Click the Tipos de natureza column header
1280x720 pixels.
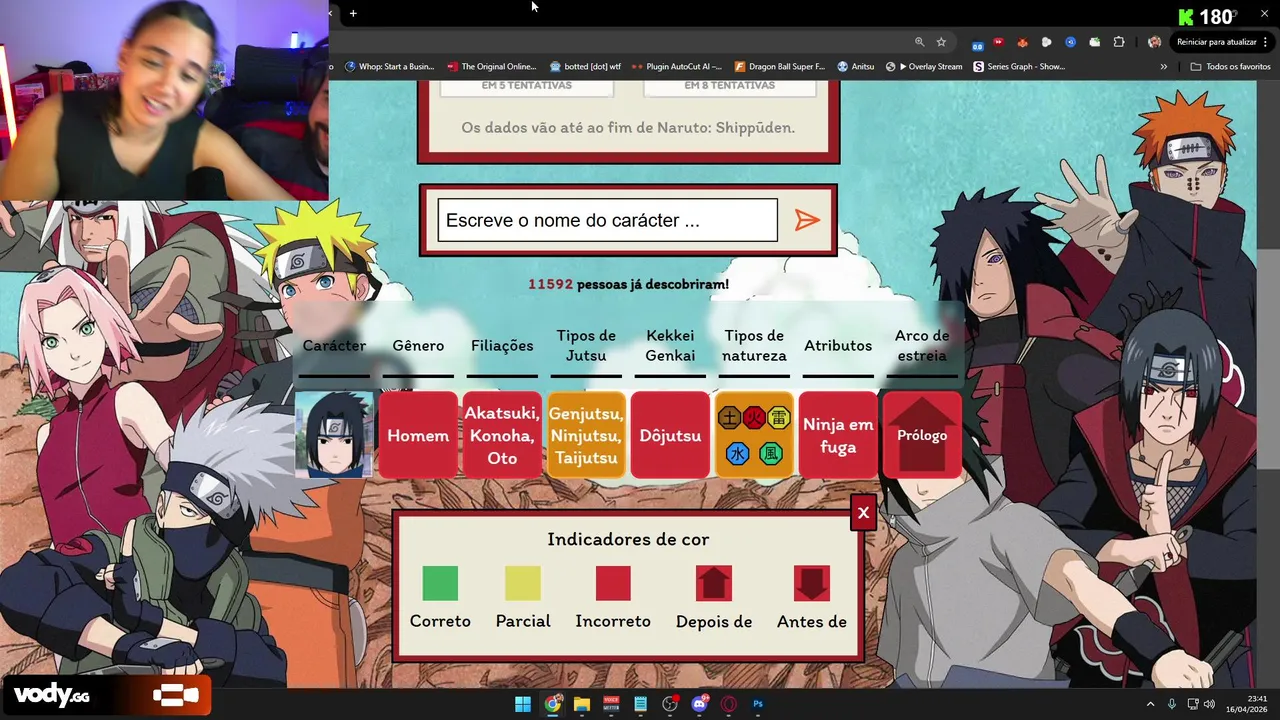pyautogui.click(x=754, y=345)
